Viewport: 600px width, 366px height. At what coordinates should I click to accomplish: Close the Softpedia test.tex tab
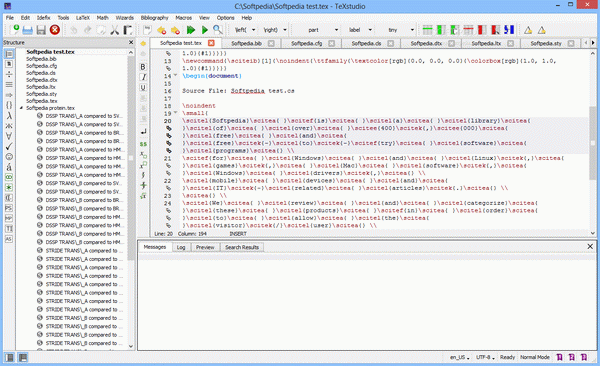(211, 43)
